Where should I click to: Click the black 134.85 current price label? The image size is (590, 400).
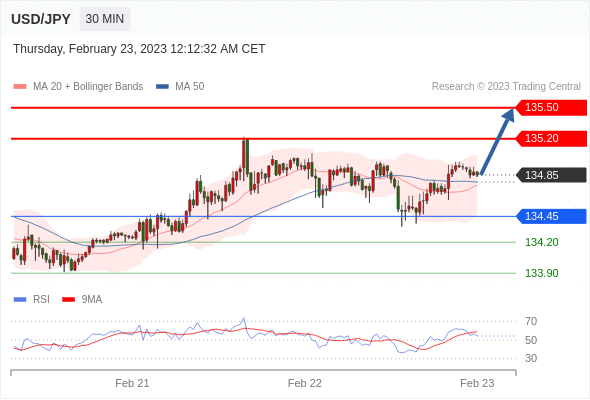tap(551, 175)
